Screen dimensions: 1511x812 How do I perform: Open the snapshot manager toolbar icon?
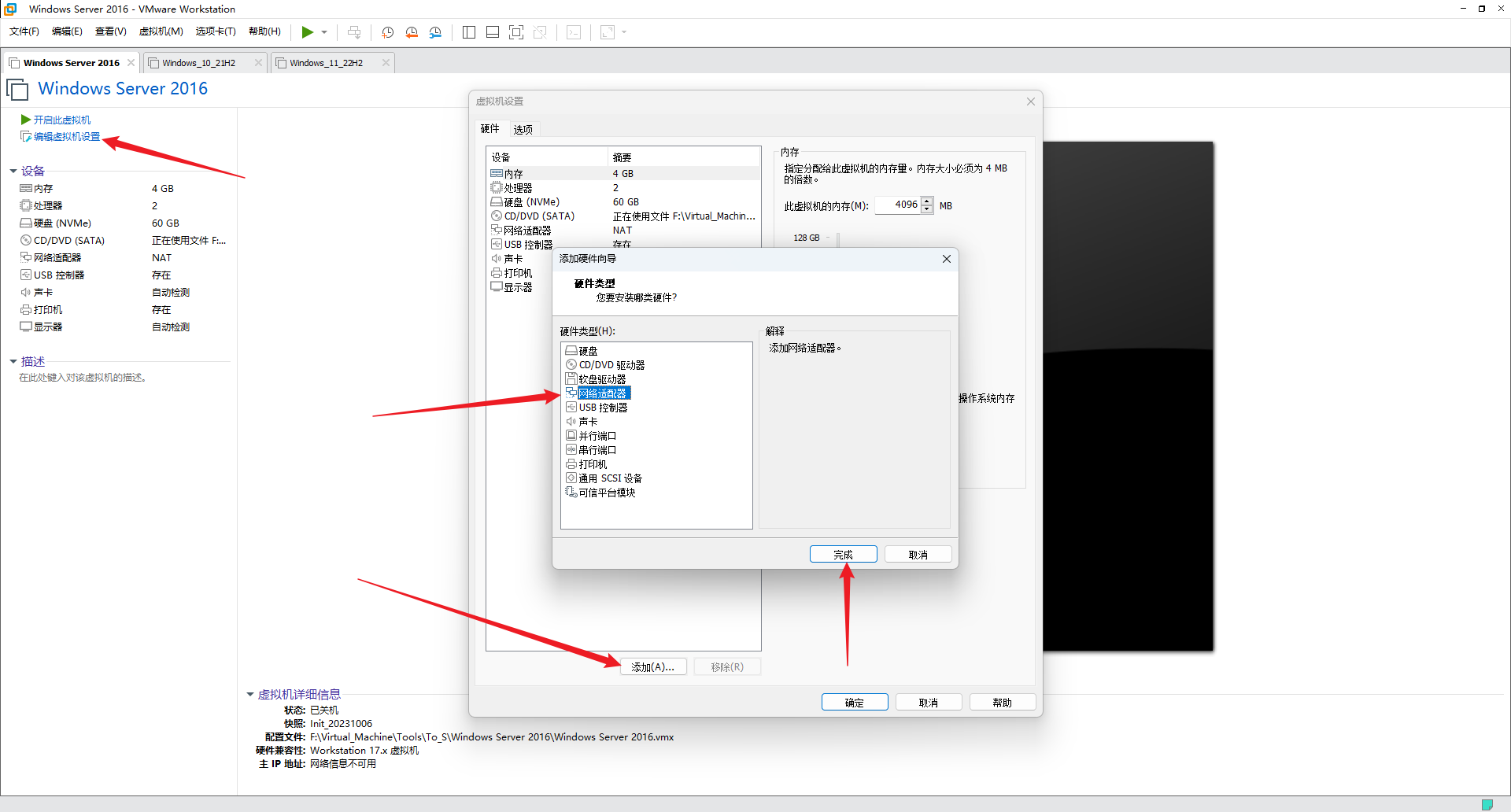click(x=435, y=32)
